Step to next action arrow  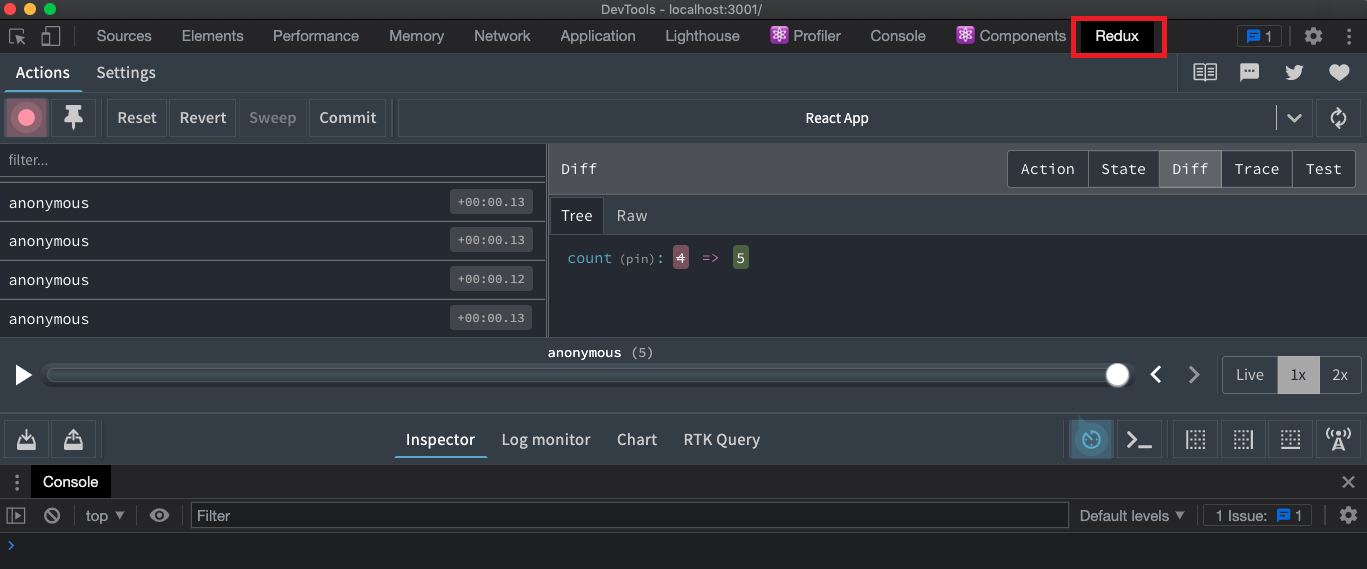[1194, 375]
